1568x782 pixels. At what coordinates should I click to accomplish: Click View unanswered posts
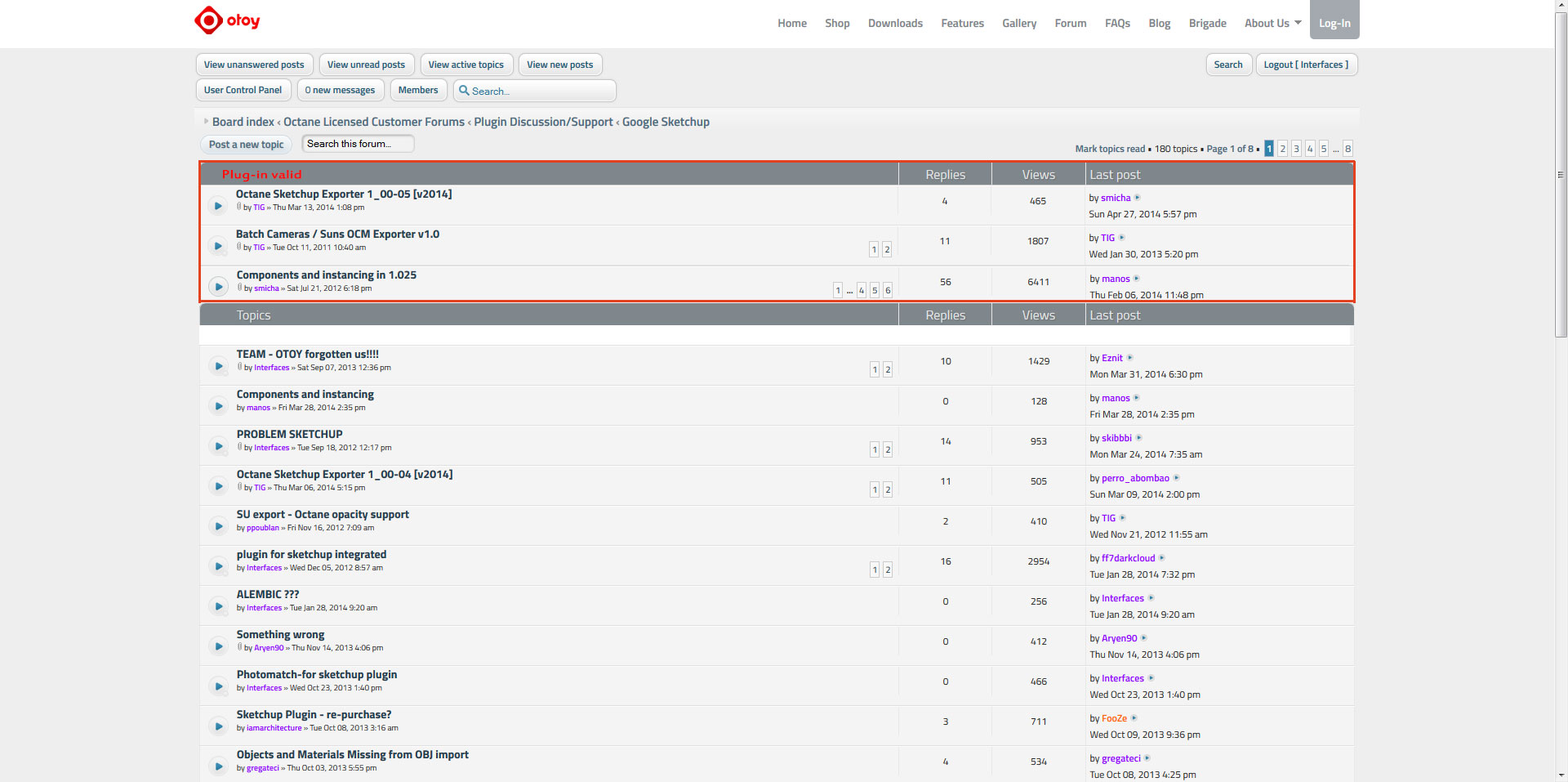point(254,65)
